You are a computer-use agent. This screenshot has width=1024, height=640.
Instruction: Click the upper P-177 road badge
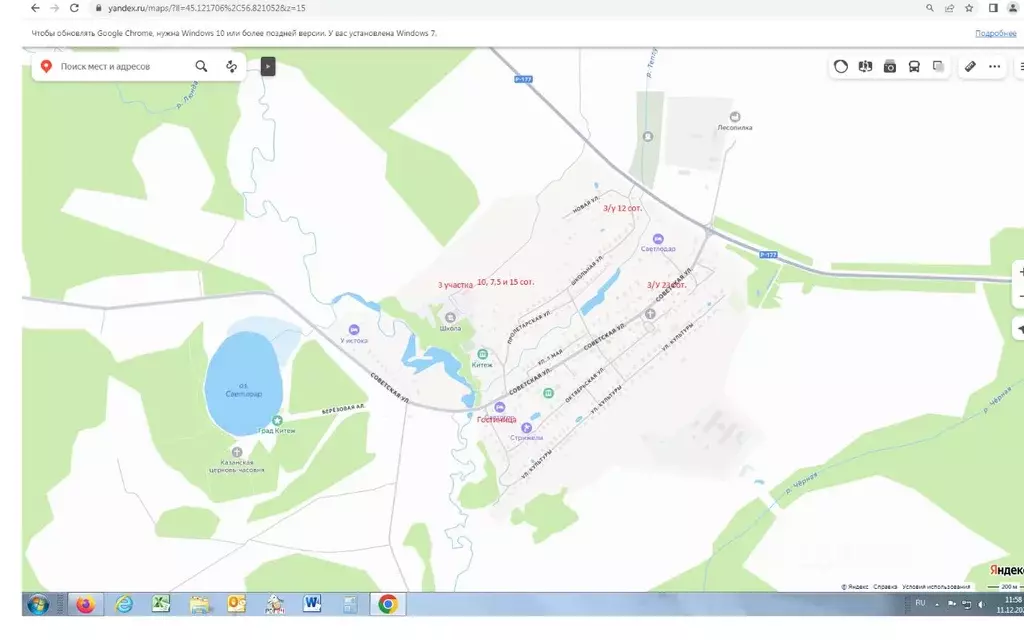coord(523,79)
